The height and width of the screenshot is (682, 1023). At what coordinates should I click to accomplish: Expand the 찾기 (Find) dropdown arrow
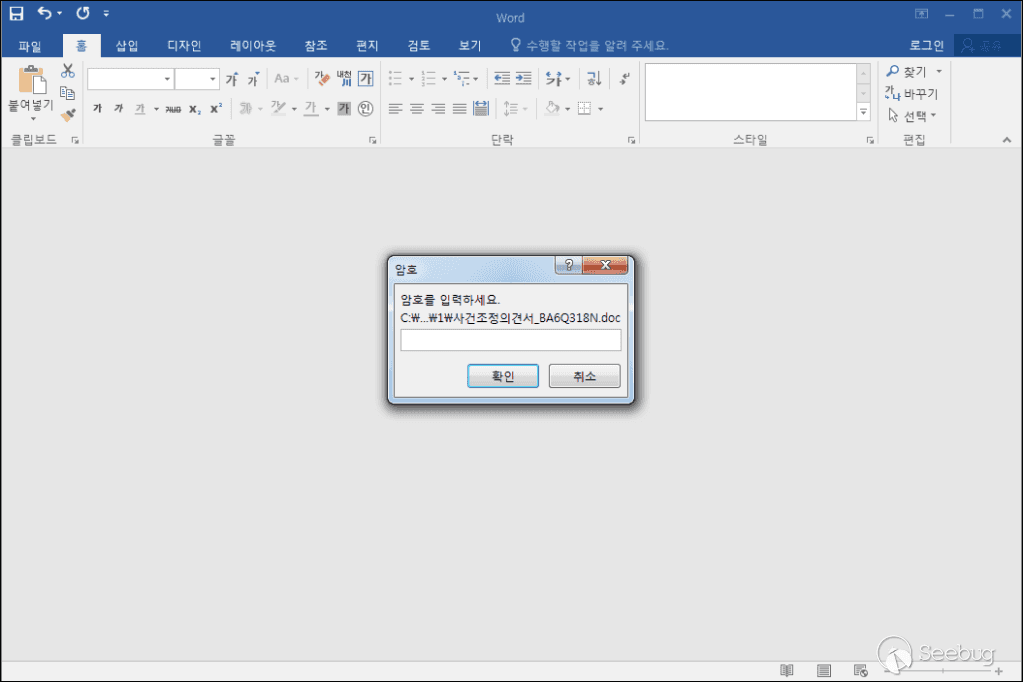[x=939, y=72]
